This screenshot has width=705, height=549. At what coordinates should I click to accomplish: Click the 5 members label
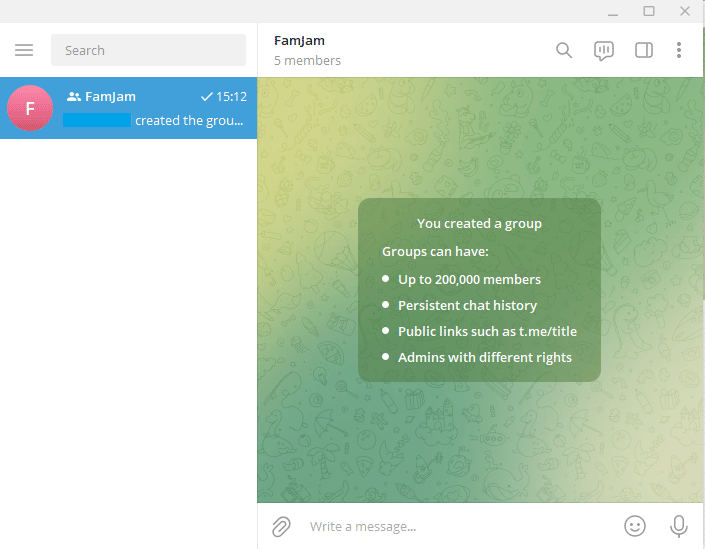308,61
